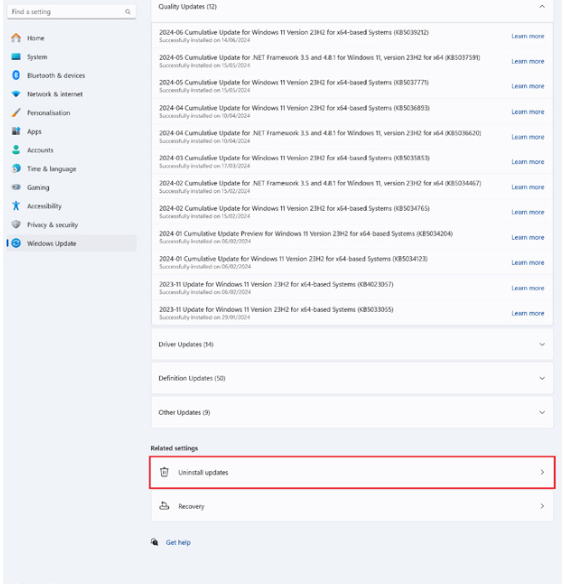Collapse the Quality Updates section
This screenshot has height=588, width=562.
(542, 7)
